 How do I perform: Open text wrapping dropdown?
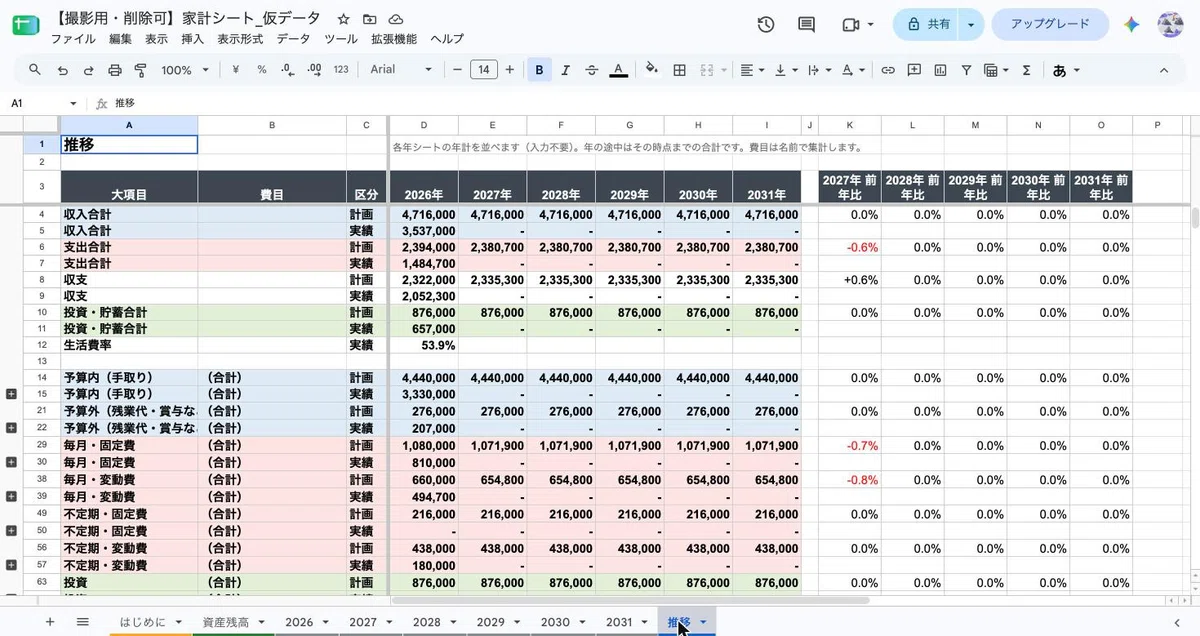pos(819,70)
